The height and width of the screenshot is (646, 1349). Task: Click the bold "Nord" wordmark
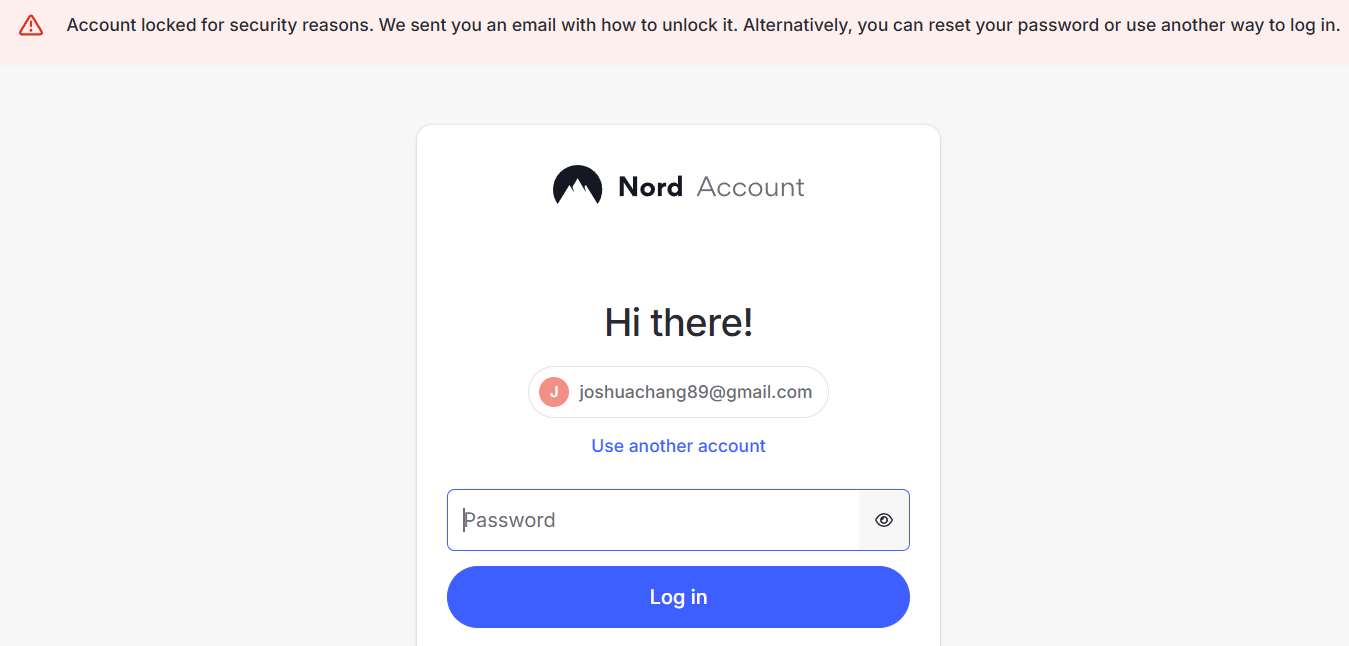coord(650,187)
